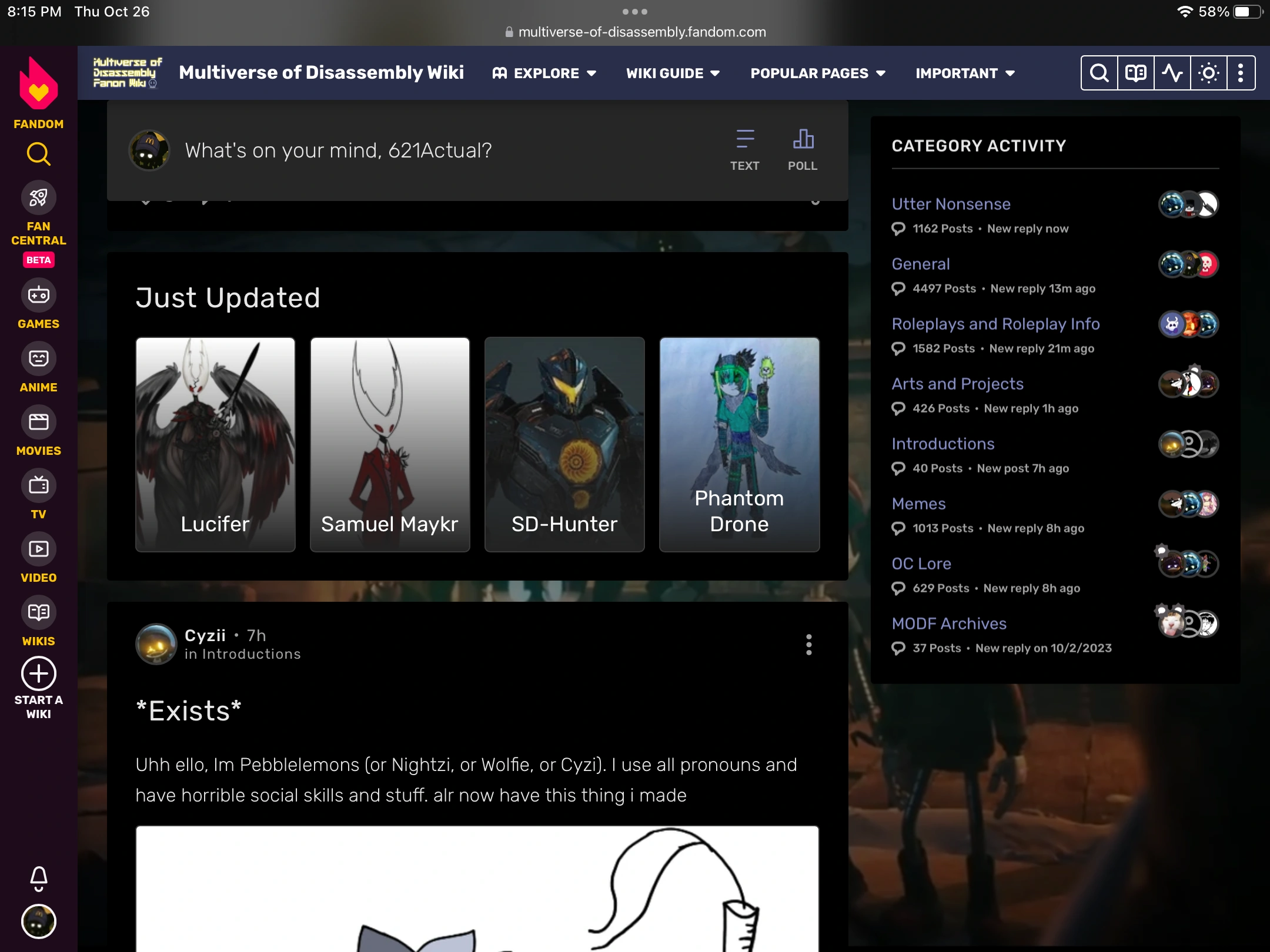Open the SD-Hunter page thumbnail
Viewport: 1270px width, 952px height.
click(564, 444)
